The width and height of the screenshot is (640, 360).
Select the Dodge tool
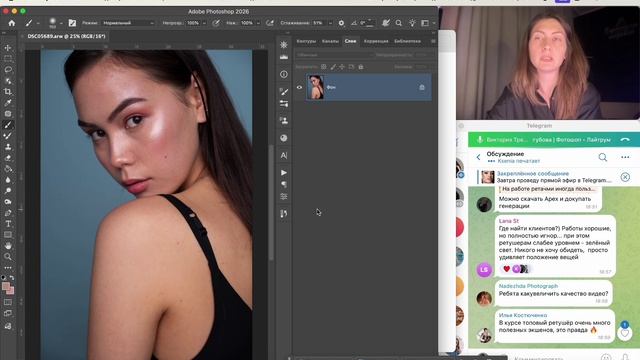click(8, 191)
